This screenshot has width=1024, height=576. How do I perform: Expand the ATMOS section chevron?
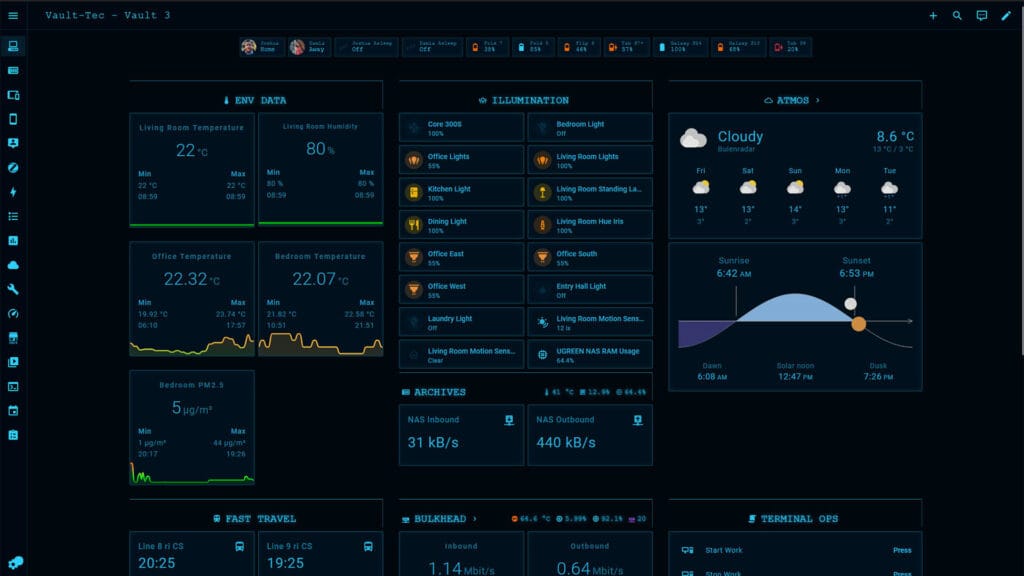[818, 101]
